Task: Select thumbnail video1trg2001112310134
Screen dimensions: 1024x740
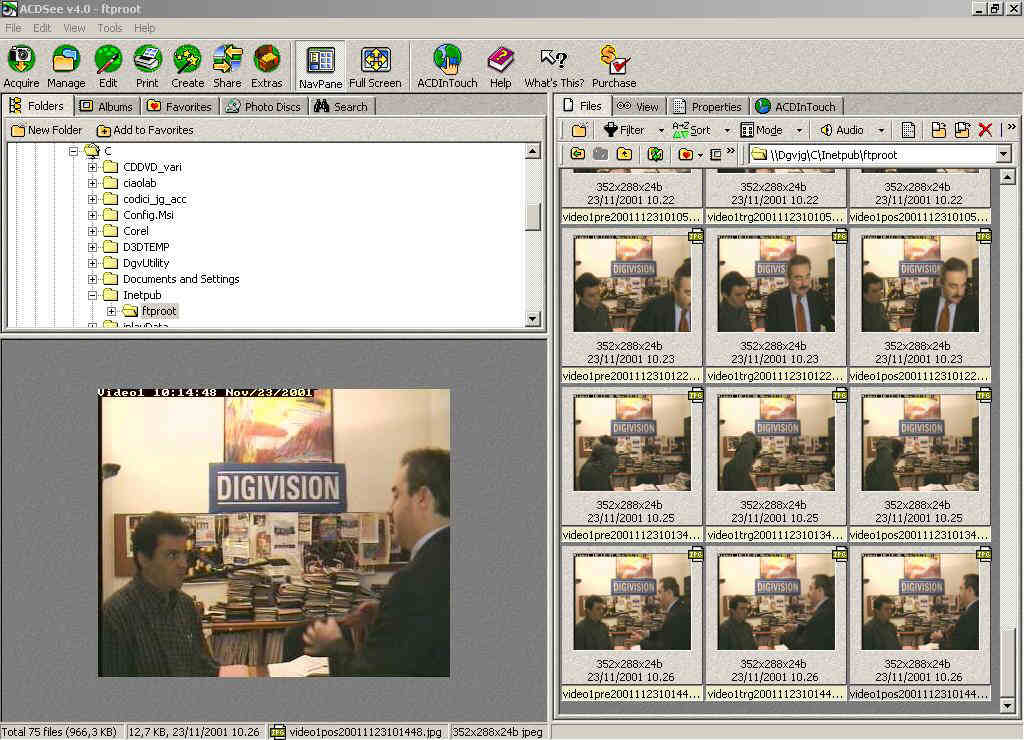Action: 775,464
